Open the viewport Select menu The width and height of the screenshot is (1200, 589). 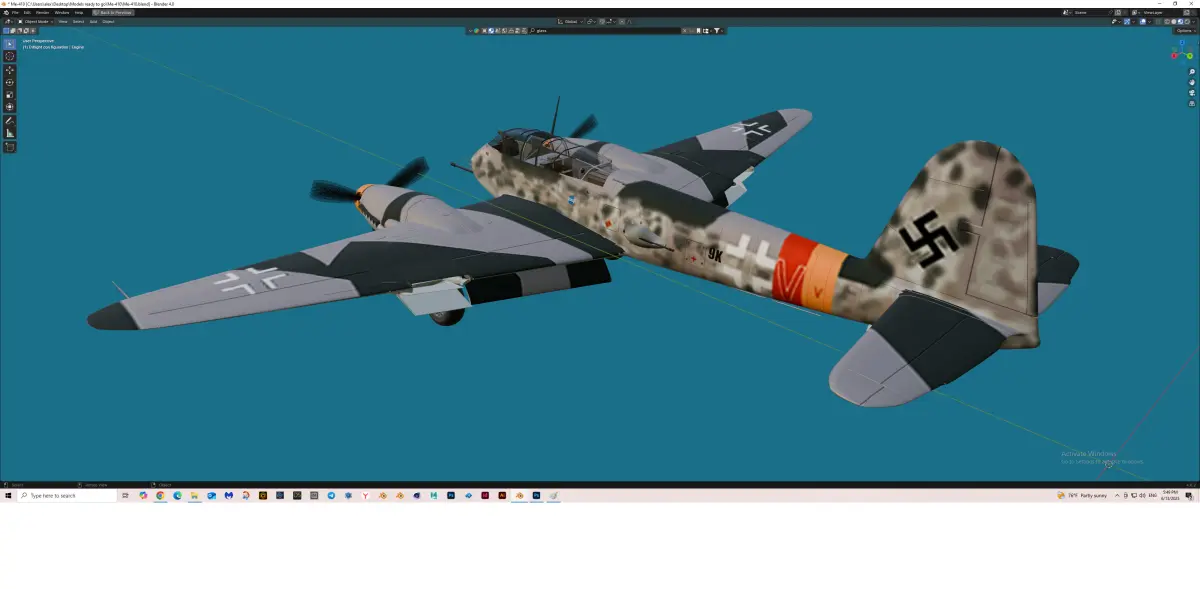coord(78,22)
